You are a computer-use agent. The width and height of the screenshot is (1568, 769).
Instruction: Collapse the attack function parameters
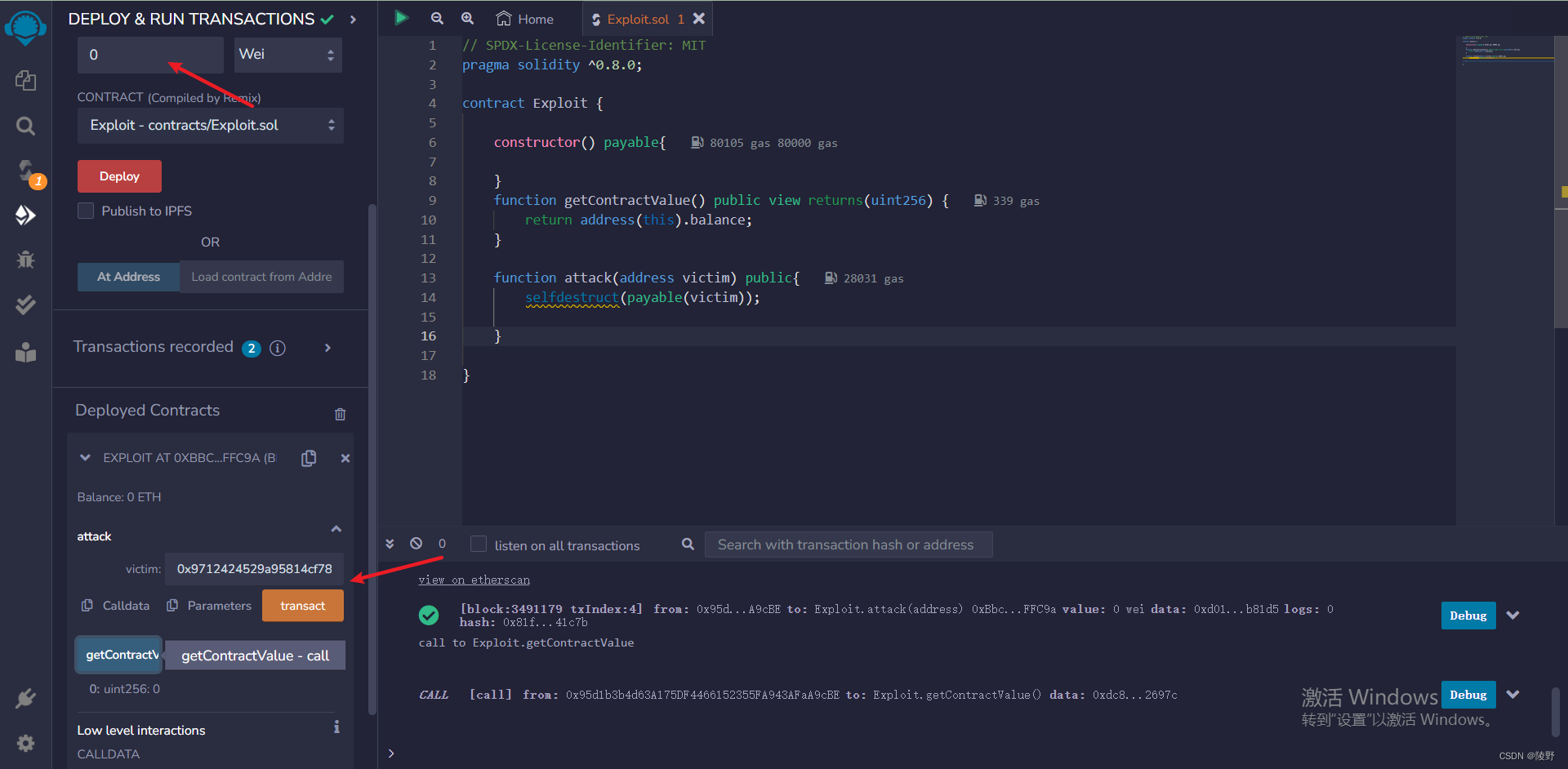point(336,529)
